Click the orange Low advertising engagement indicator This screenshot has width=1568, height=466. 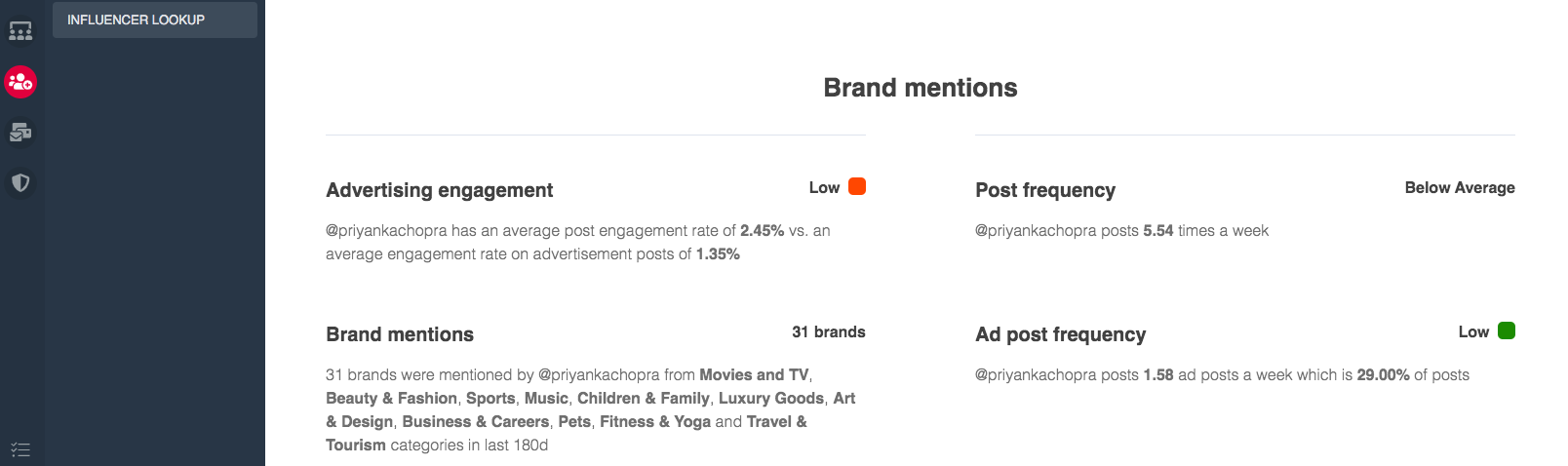(857, 186)
